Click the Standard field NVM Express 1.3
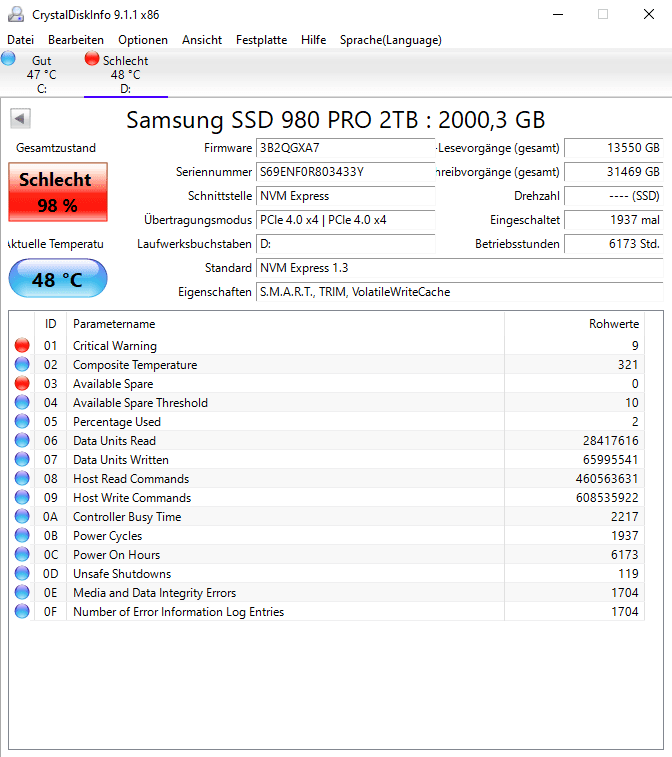This screenshot has height=757, width=672. click(460, 268)
